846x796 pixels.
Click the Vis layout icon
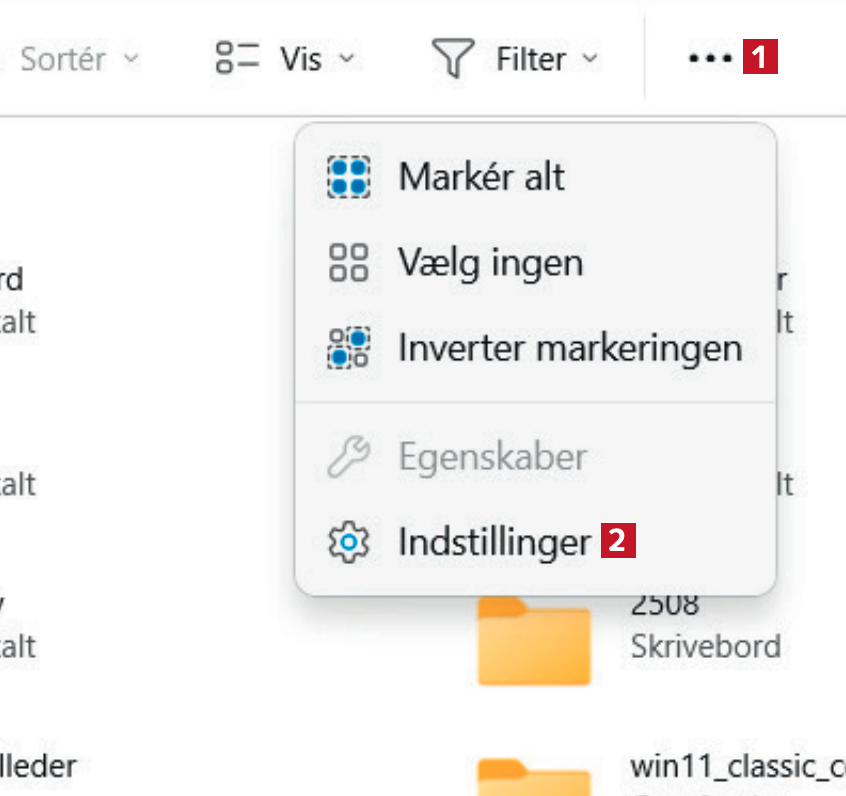238,59
